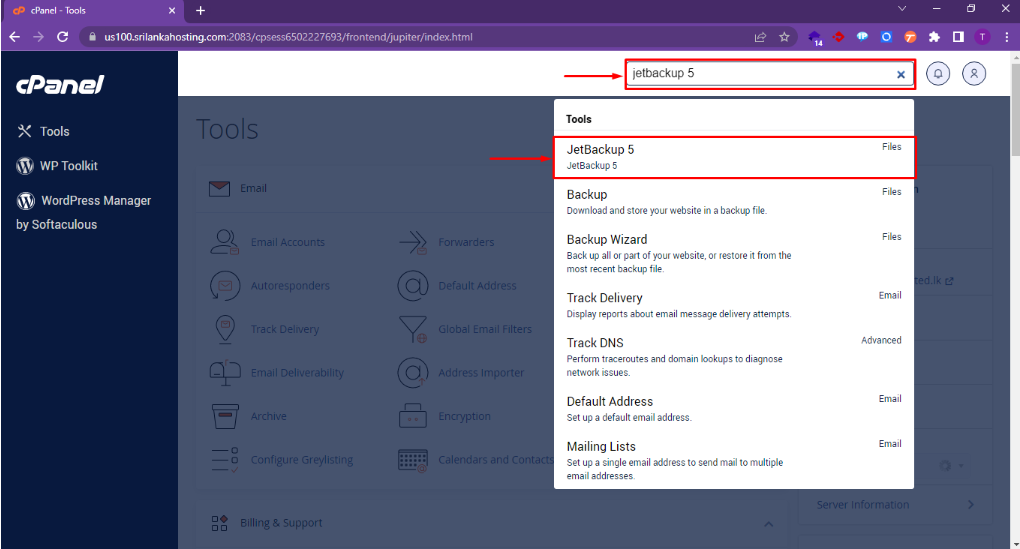Click the notifications bell icon

click(x=937, y=74)
